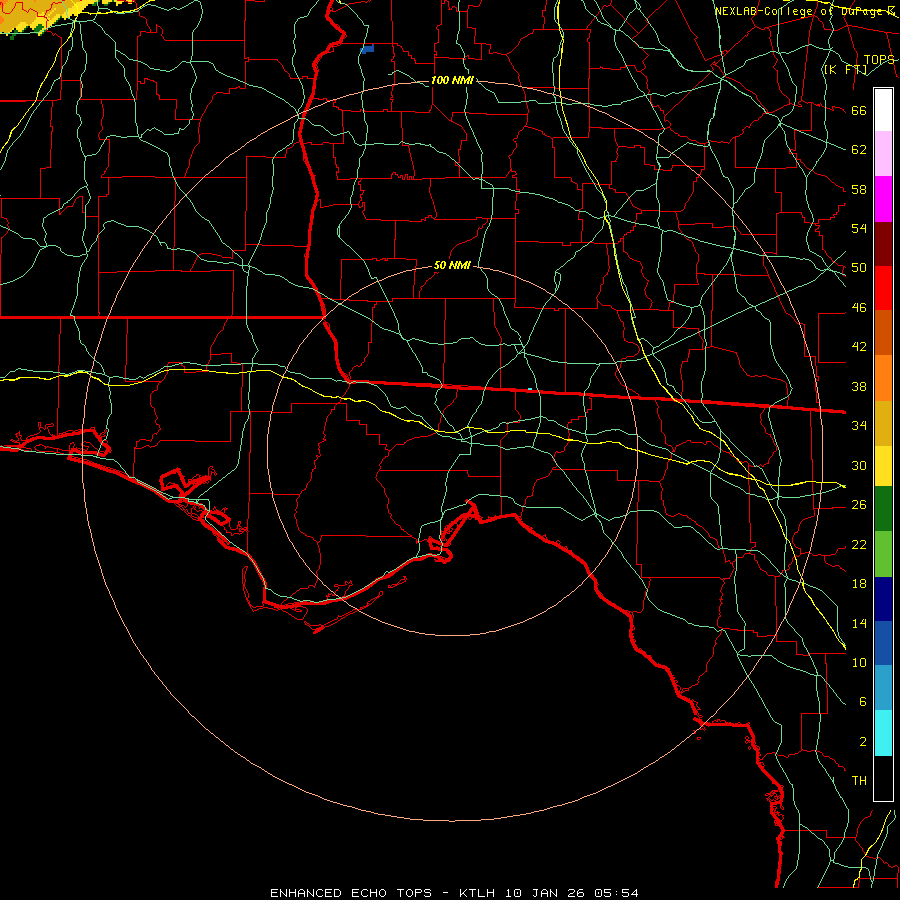Click the '10' legend label
This screenshot has height=900, width=900.
[859, 662]
